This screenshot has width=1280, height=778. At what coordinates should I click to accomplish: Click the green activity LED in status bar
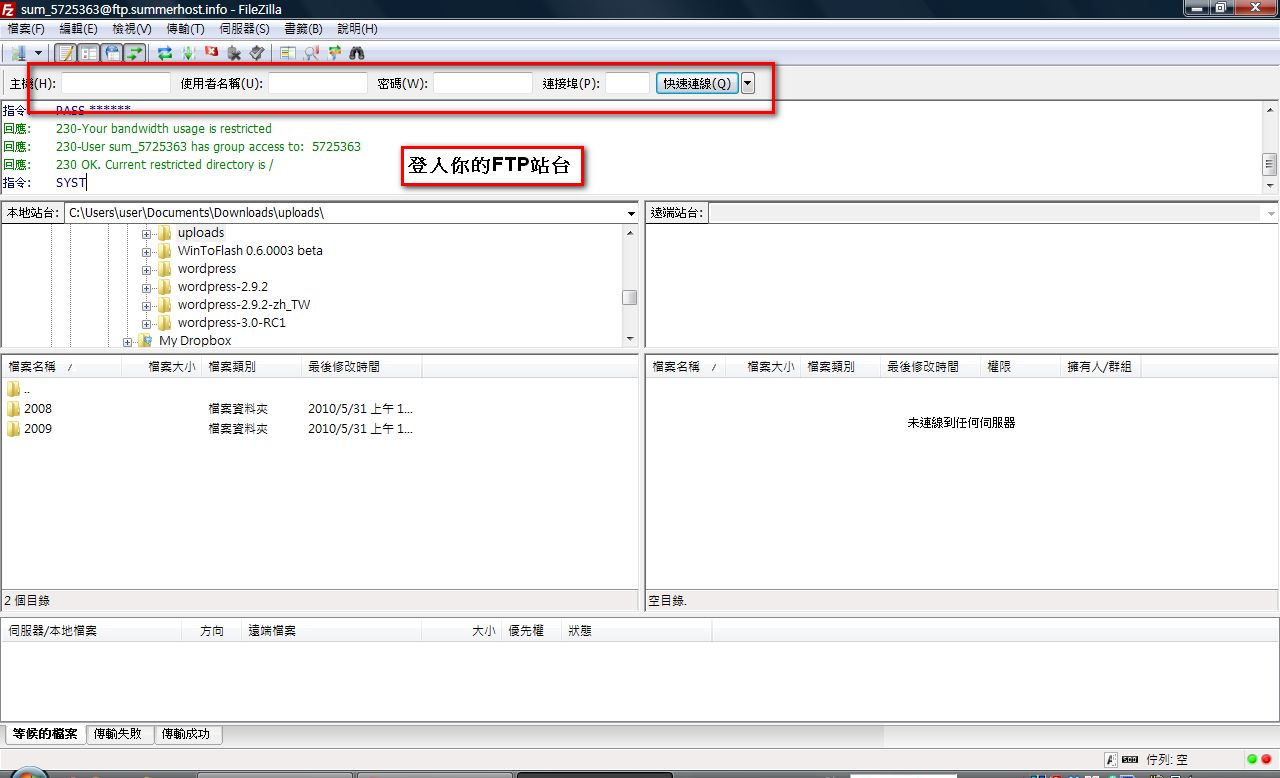[x=1252, y=760]
